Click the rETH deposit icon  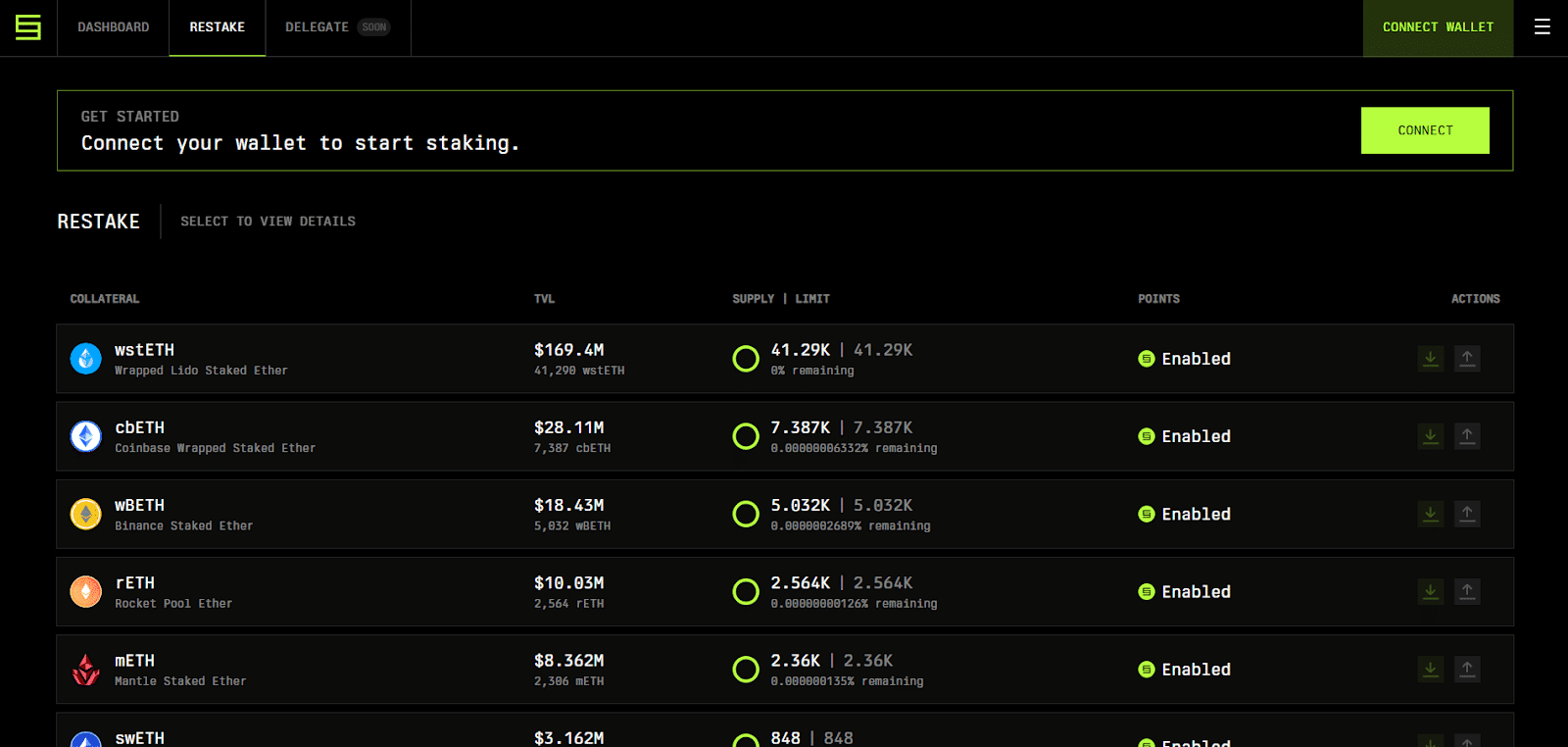[x=1431, y=591]
